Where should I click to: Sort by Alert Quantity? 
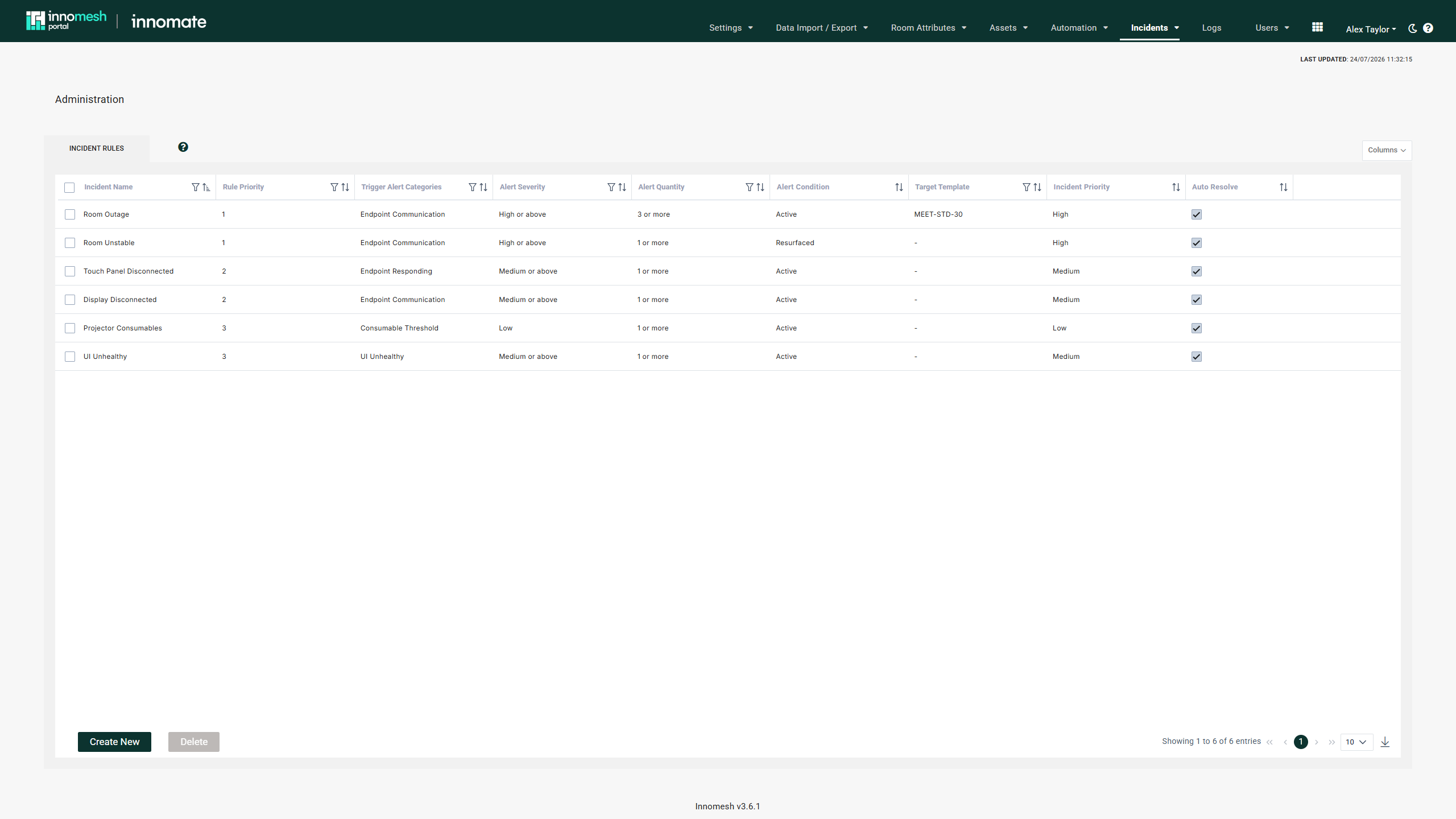(x=760, y=187)
